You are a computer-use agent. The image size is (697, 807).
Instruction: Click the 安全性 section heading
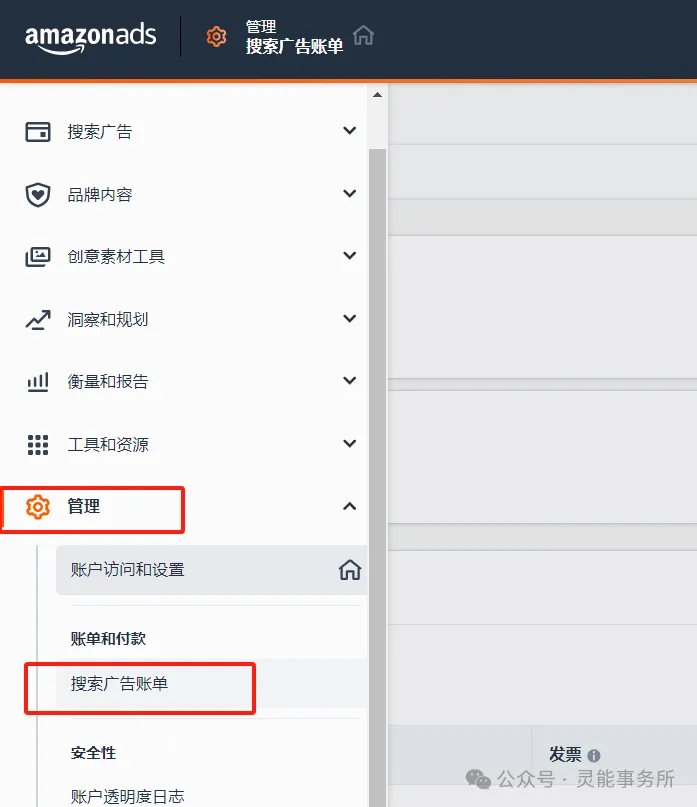pyautogui.click(x=93, y=753)
